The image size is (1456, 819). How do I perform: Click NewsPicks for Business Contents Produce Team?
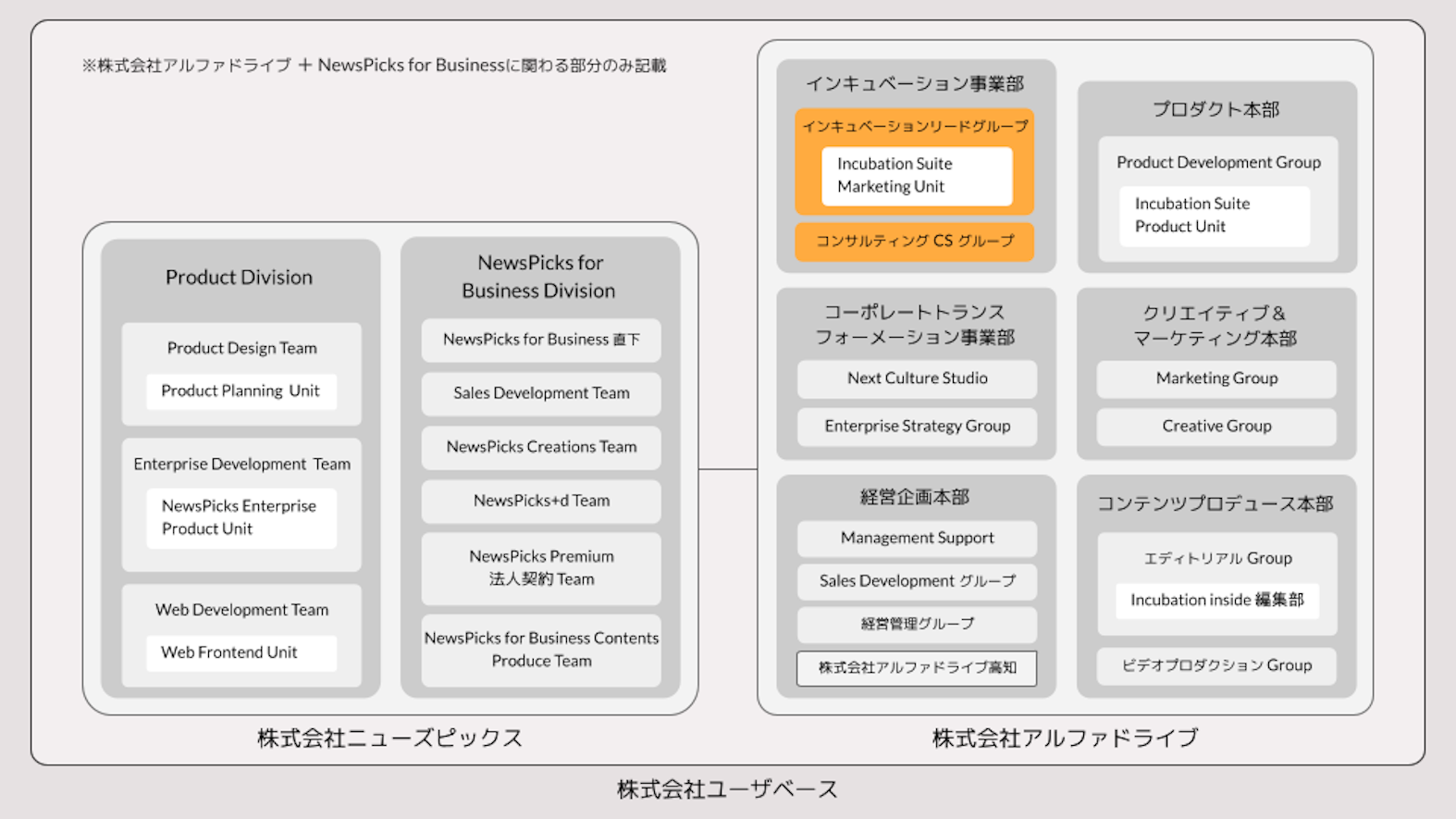(541, 650)
